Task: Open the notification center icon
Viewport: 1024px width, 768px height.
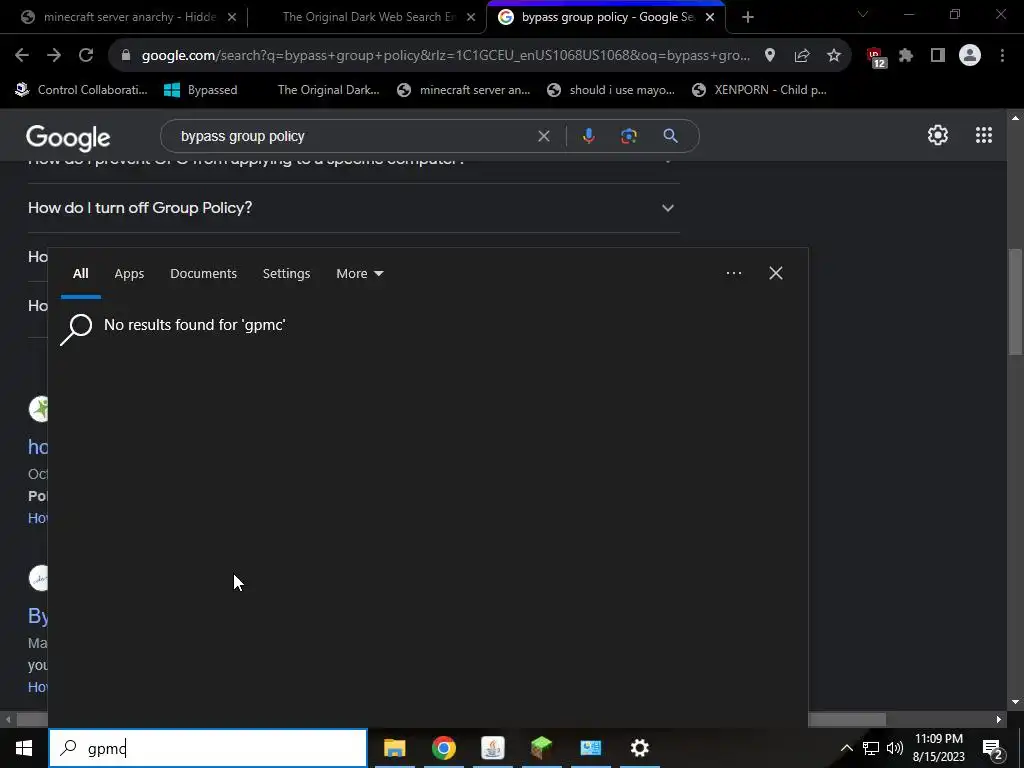Action: (x=992, y=748)
